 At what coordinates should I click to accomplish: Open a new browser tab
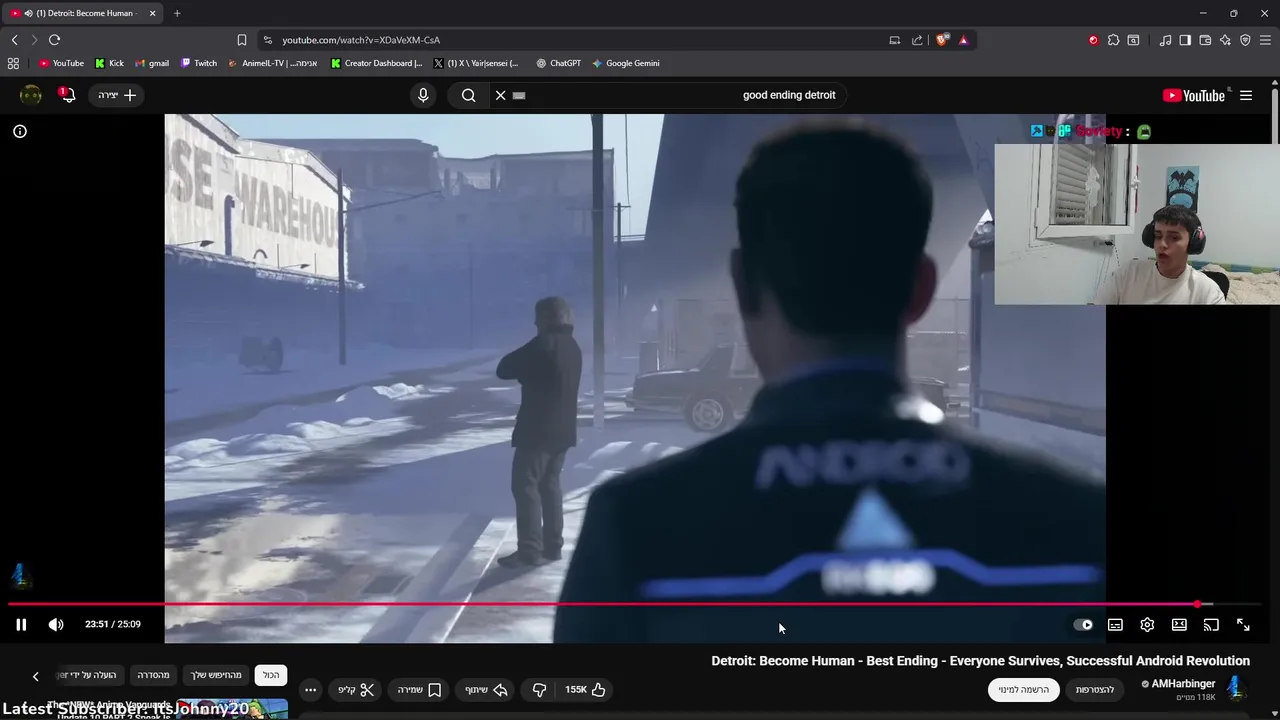point(177,13)
